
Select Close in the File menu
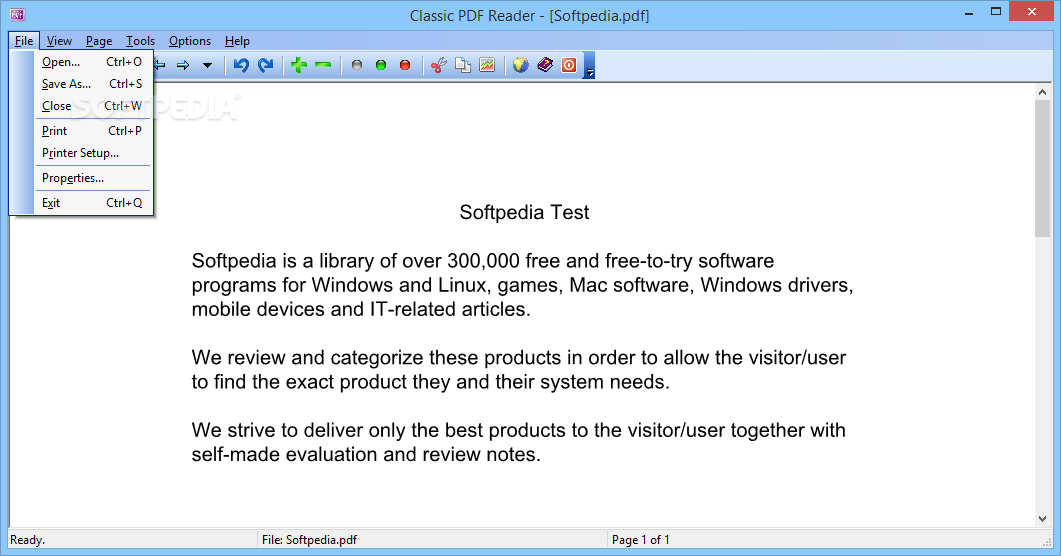[93, 106]
